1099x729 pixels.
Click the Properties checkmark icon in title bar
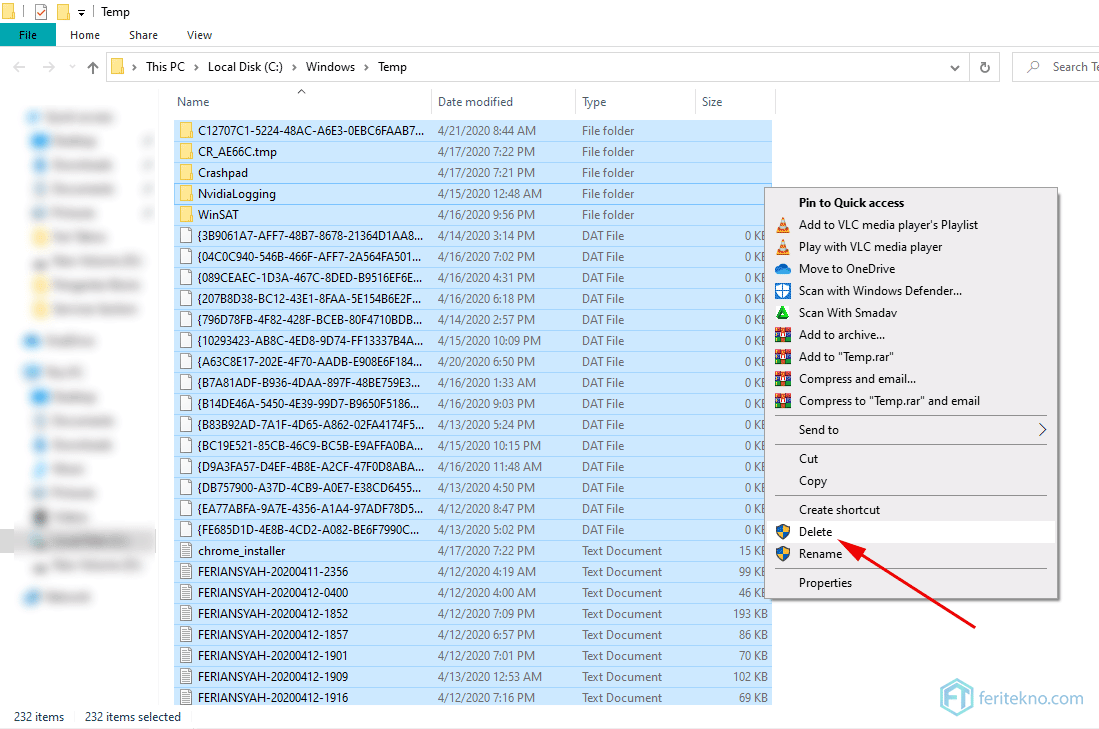(41, 12)
